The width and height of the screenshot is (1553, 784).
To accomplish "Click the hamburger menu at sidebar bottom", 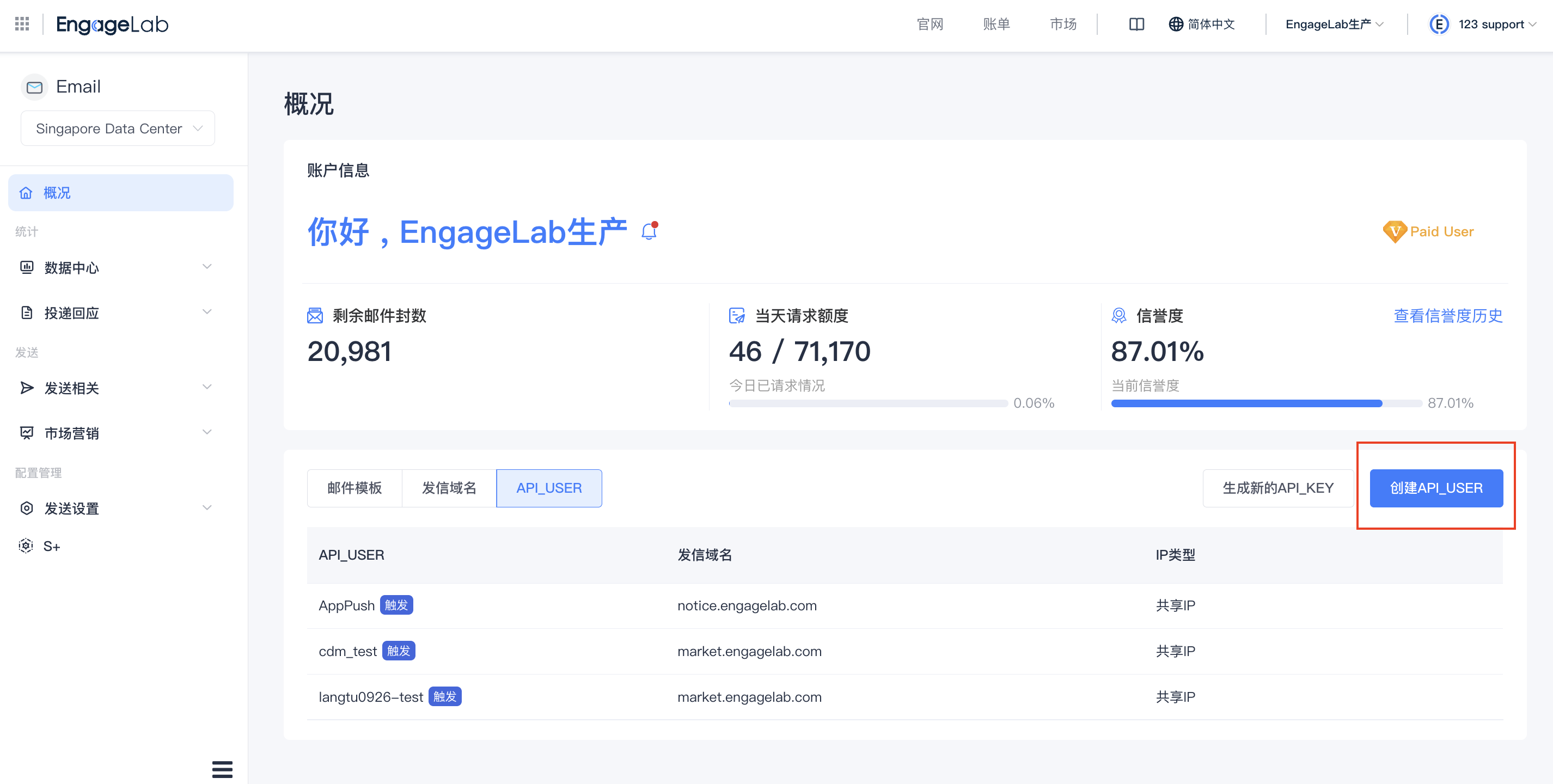I will pyautogui.click(x=222, y=769).
